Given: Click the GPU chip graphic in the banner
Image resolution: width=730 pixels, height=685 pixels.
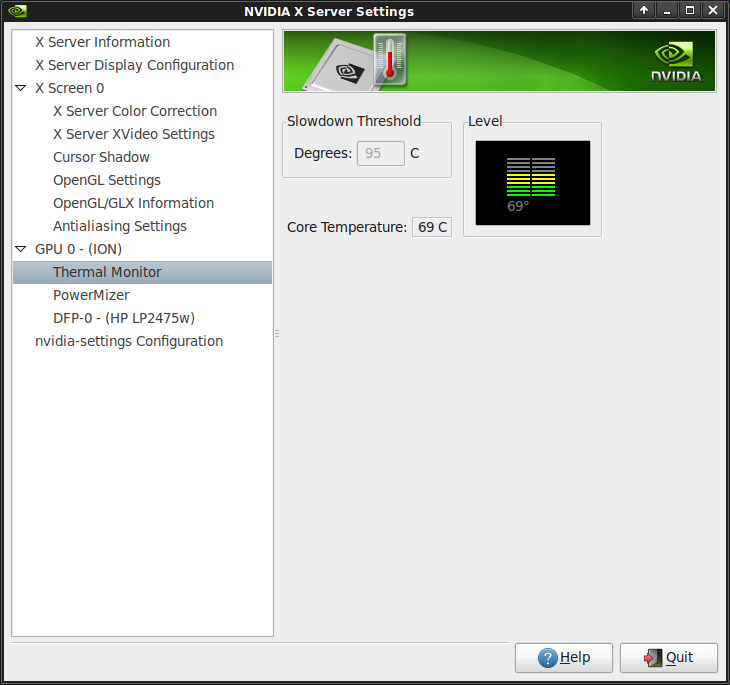Looking at the screenshot, I should (340, 66).
